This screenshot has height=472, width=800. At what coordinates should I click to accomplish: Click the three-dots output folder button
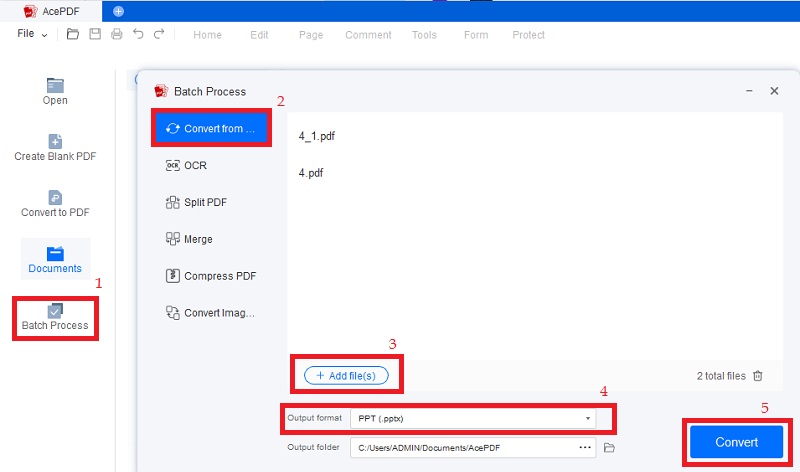click(x=585, y=448)
